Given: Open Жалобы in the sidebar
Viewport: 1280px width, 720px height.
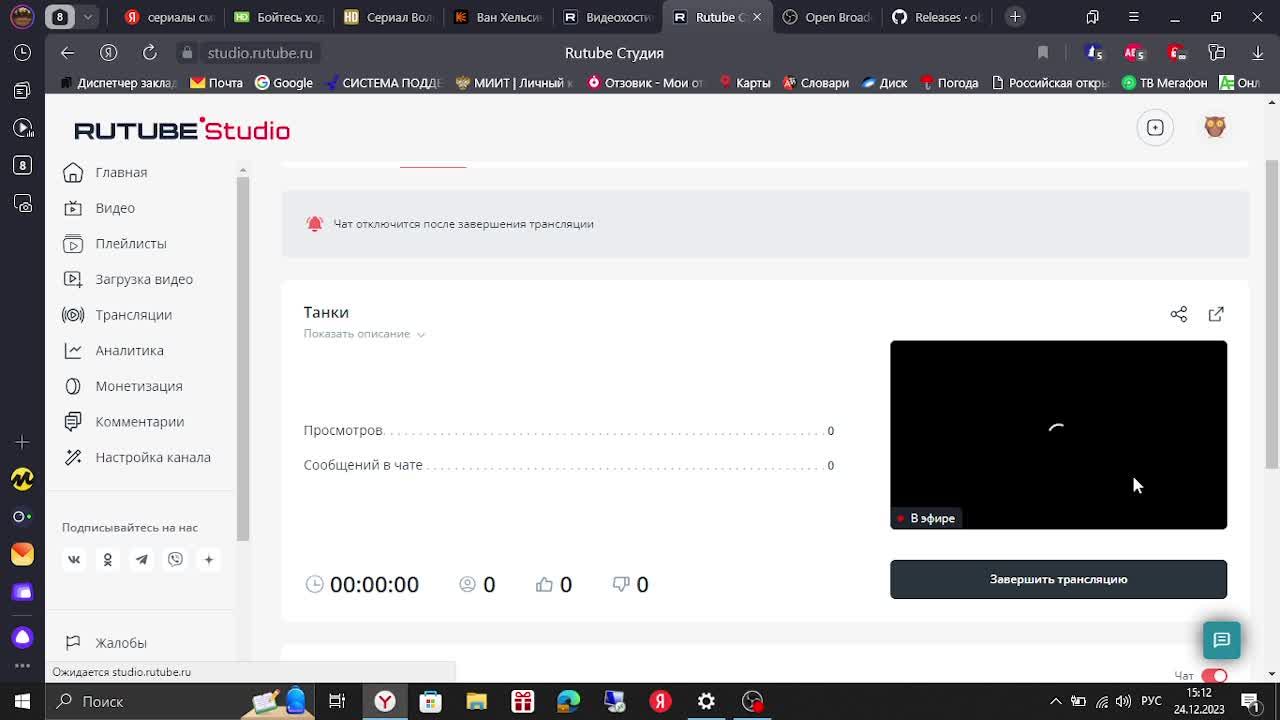Looking at the screenshot, I should click(121, 643).
